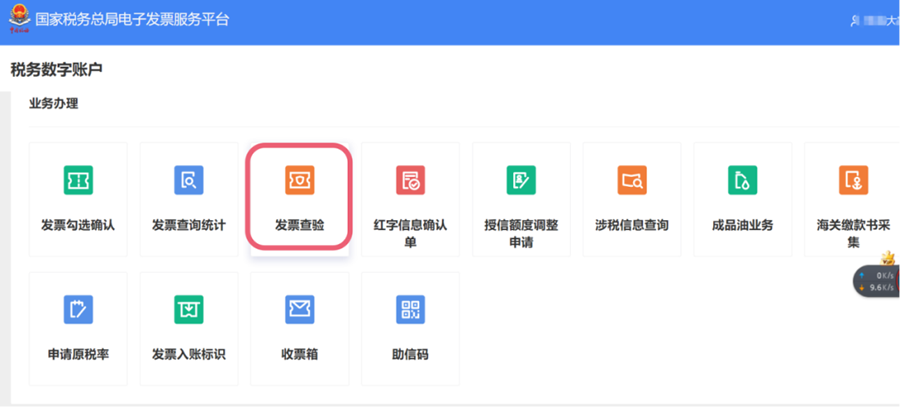Click the 发票查验 text label
This screenshot has width=900, height=407.
click(x=299, y=225)
